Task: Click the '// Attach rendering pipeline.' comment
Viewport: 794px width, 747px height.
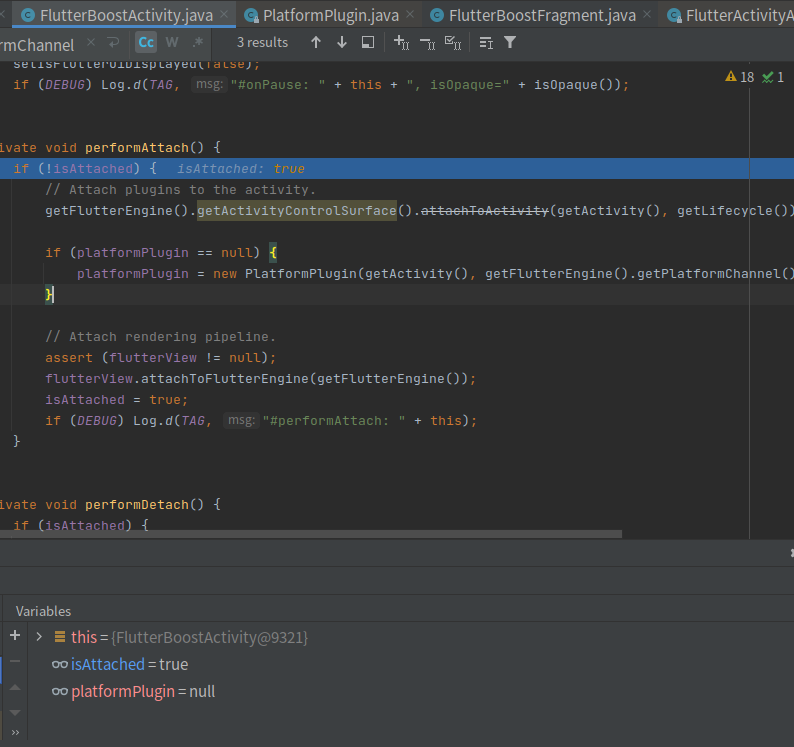Action: click(x=161, y=337)
